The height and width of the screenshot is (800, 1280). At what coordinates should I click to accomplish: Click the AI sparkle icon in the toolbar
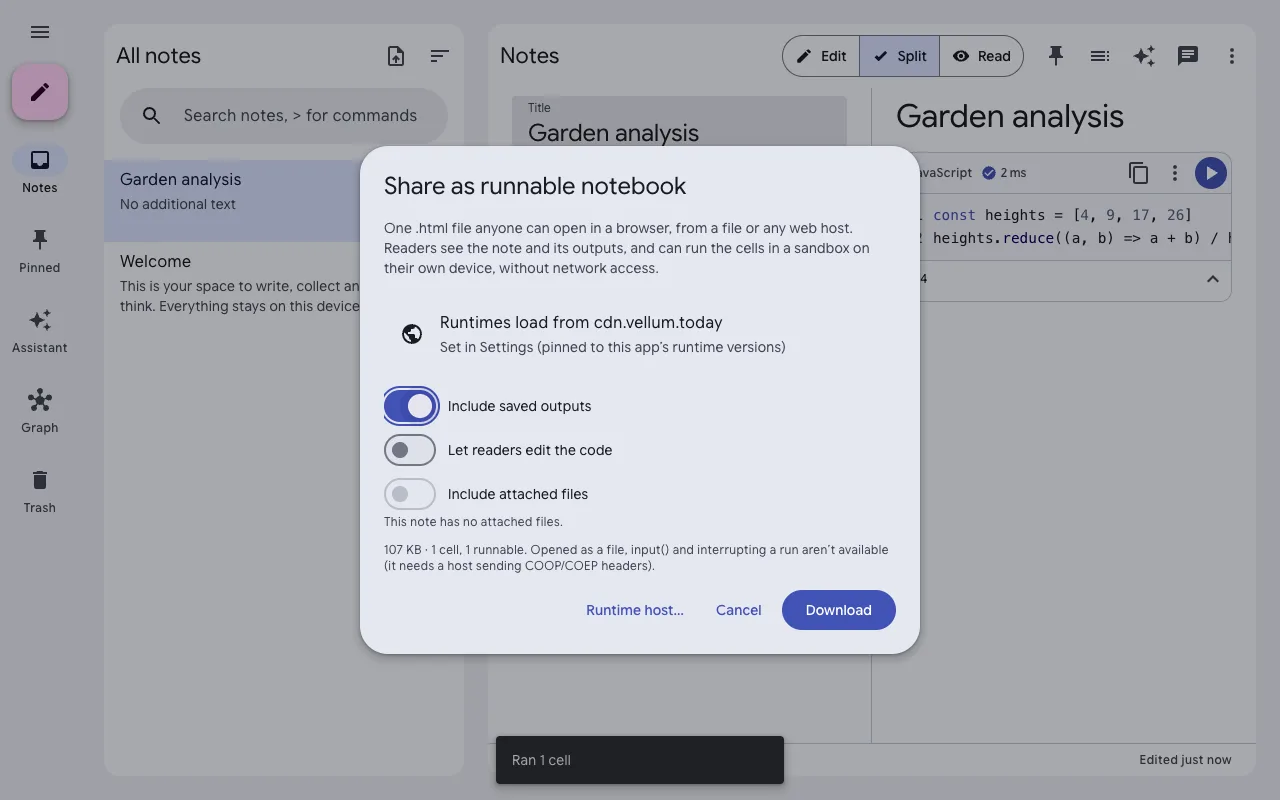[x=1144, y=56]
